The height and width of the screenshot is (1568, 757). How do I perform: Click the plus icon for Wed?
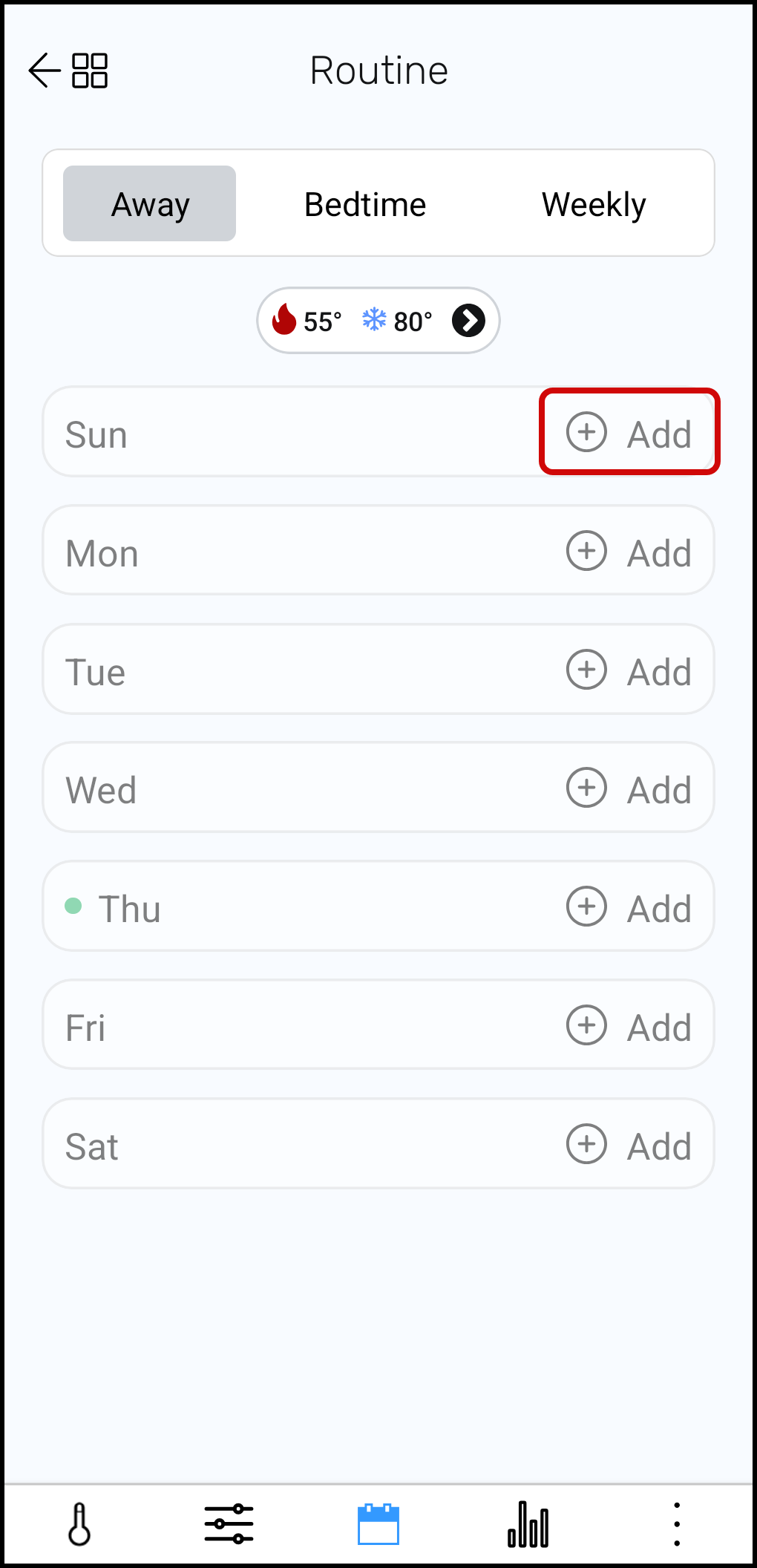(x=587, y=788)
